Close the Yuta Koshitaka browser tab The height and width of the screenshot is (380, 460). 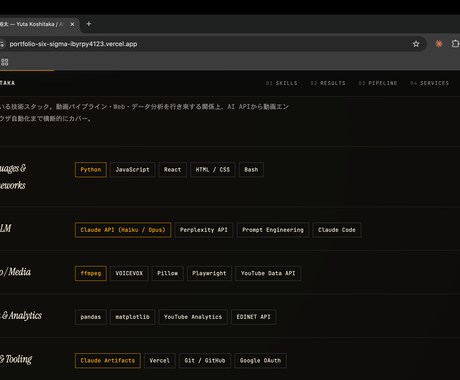pyautogui.click(x=72, y=24)
